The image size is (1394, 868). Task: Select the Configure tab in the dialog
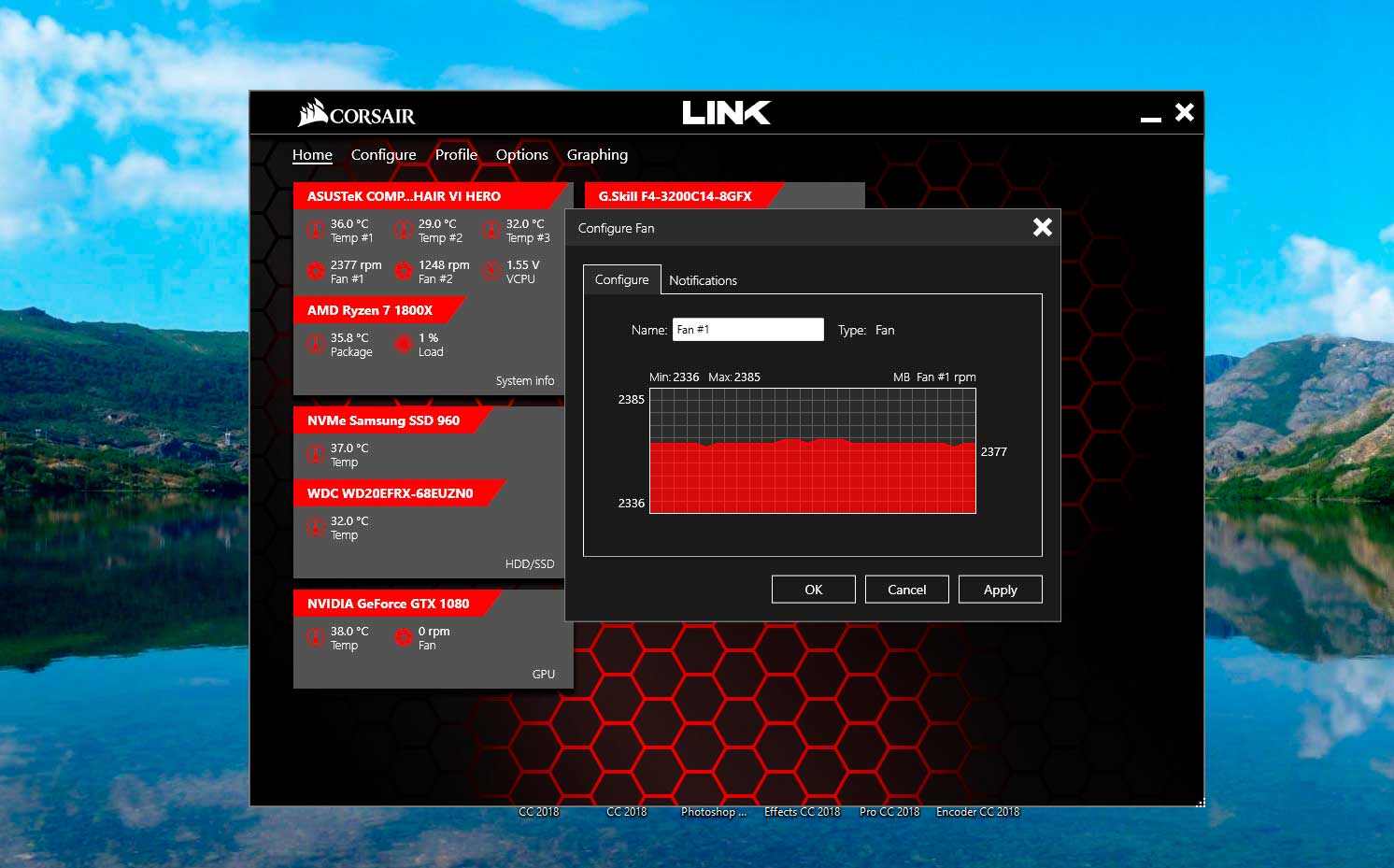point(621,279)
